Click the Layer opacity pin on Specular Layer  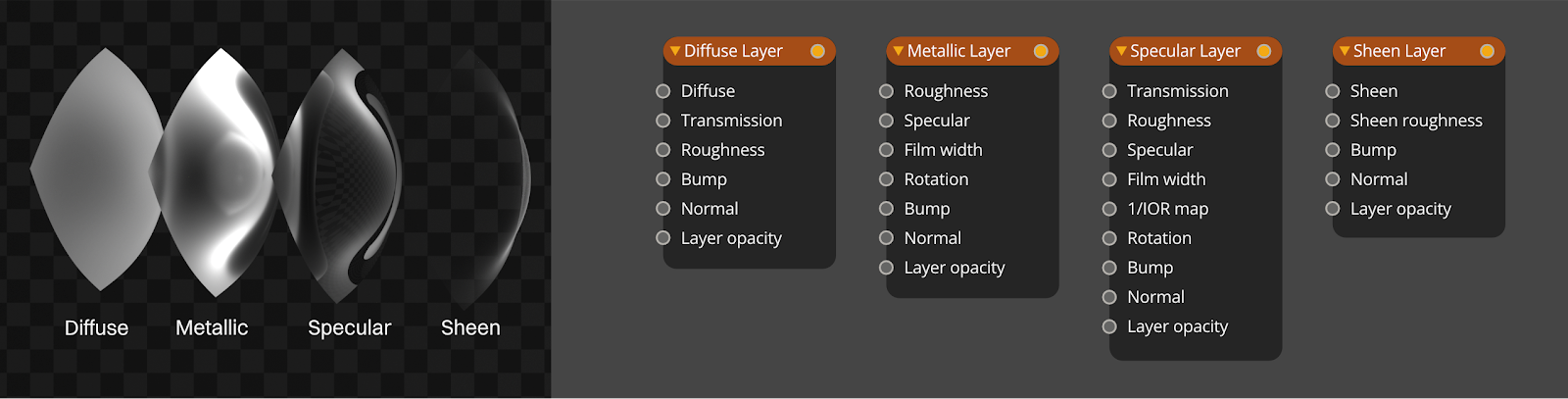coord(1109,326)
